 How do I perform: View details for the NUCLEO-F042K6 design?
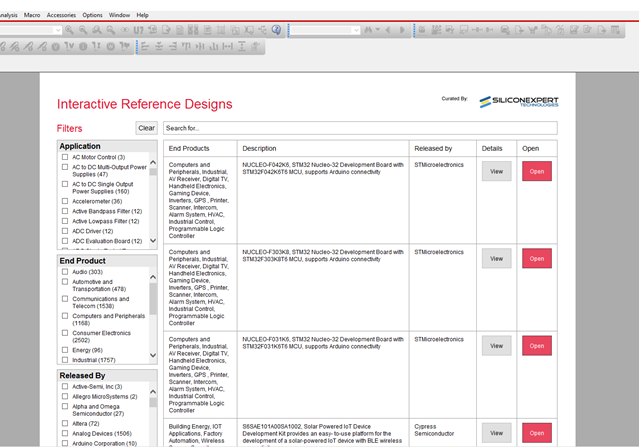(x=496, y=171)
